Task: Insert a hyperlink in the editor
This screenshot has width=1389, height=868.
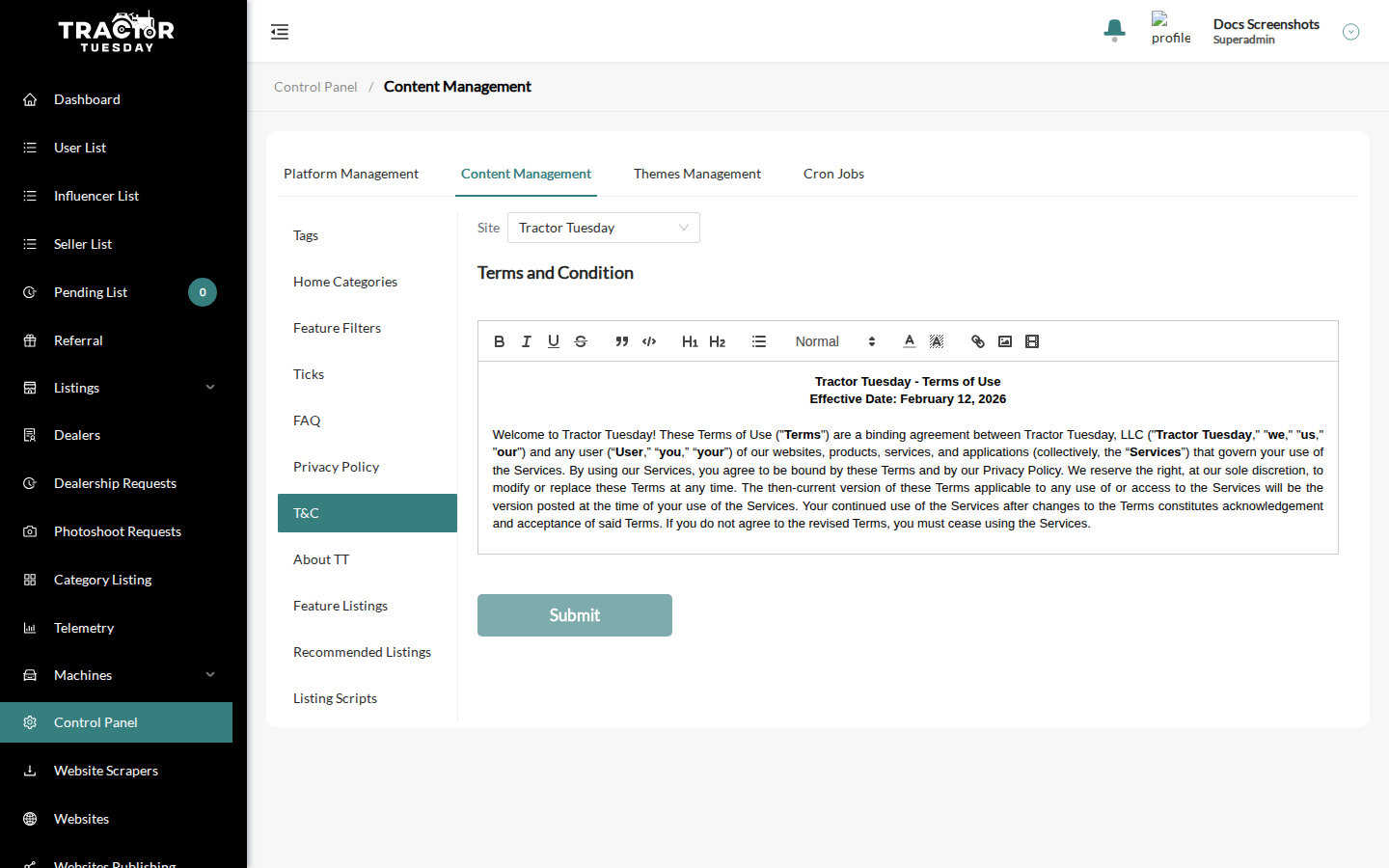Action: click(978, 341)
